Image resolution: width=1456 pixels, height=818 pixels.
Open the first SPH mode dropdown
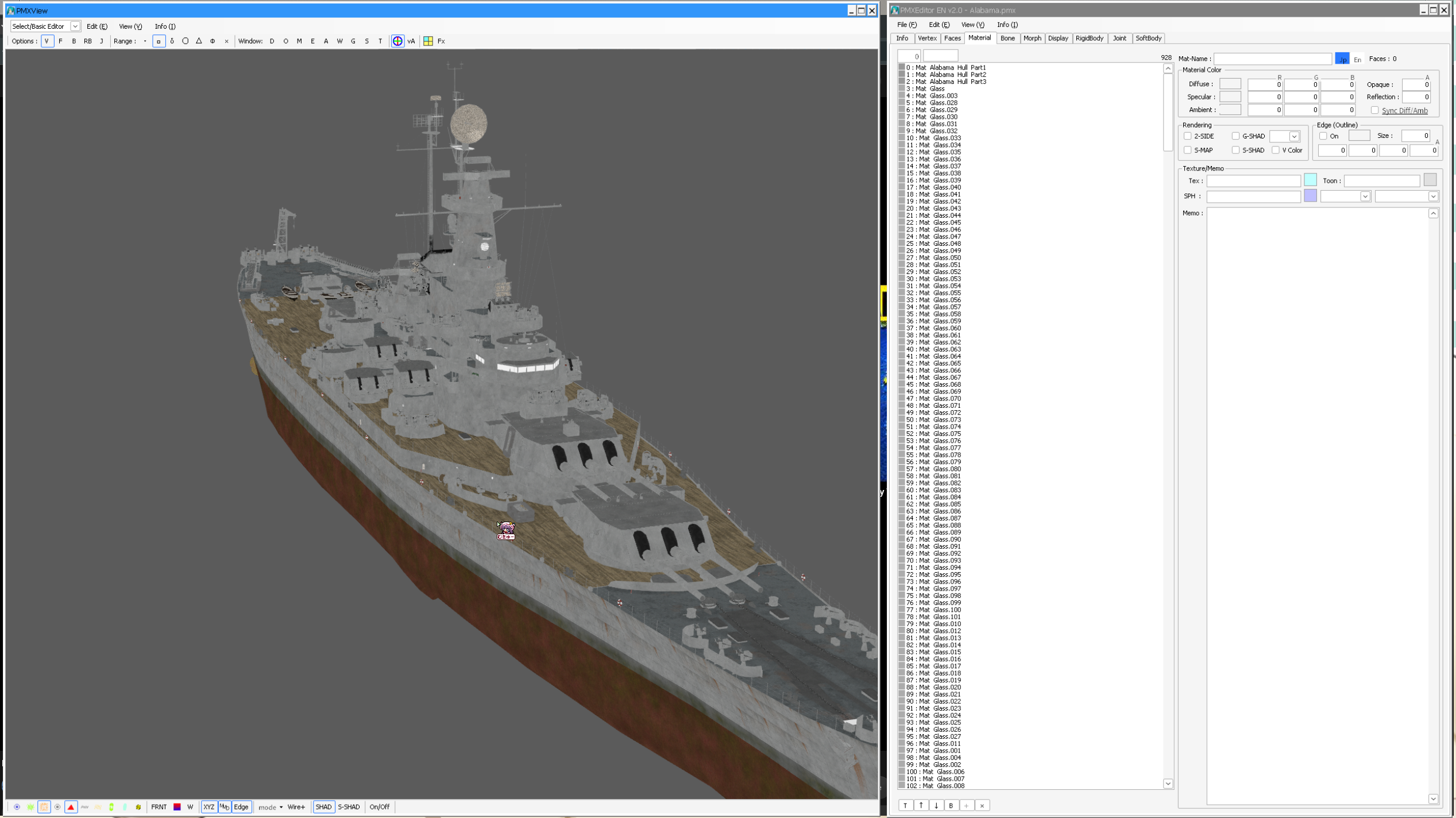tap(1365, 196)
